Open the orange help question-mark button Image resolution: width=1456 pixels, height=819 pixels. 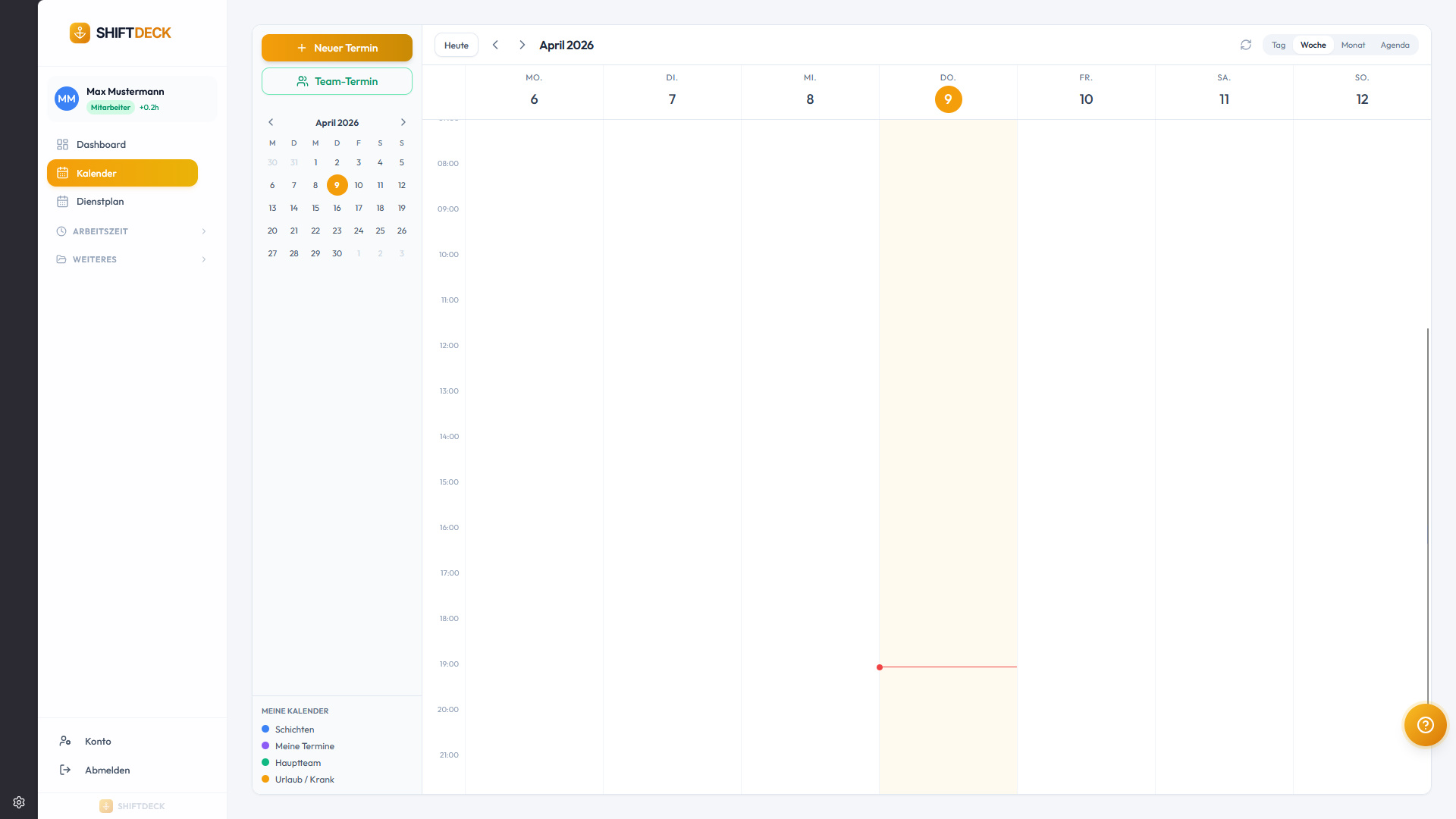[1425, 725]
